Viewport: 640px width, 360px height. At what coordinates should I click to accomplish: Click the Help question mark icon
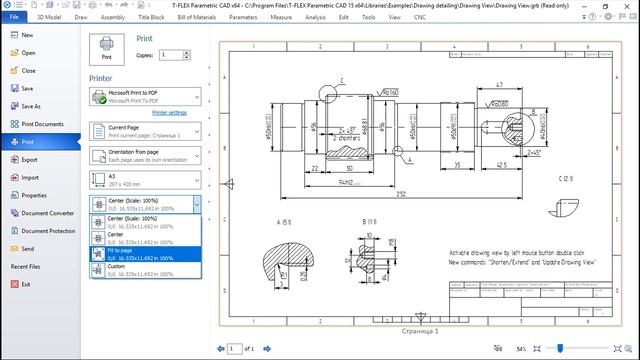click(592, 17)
